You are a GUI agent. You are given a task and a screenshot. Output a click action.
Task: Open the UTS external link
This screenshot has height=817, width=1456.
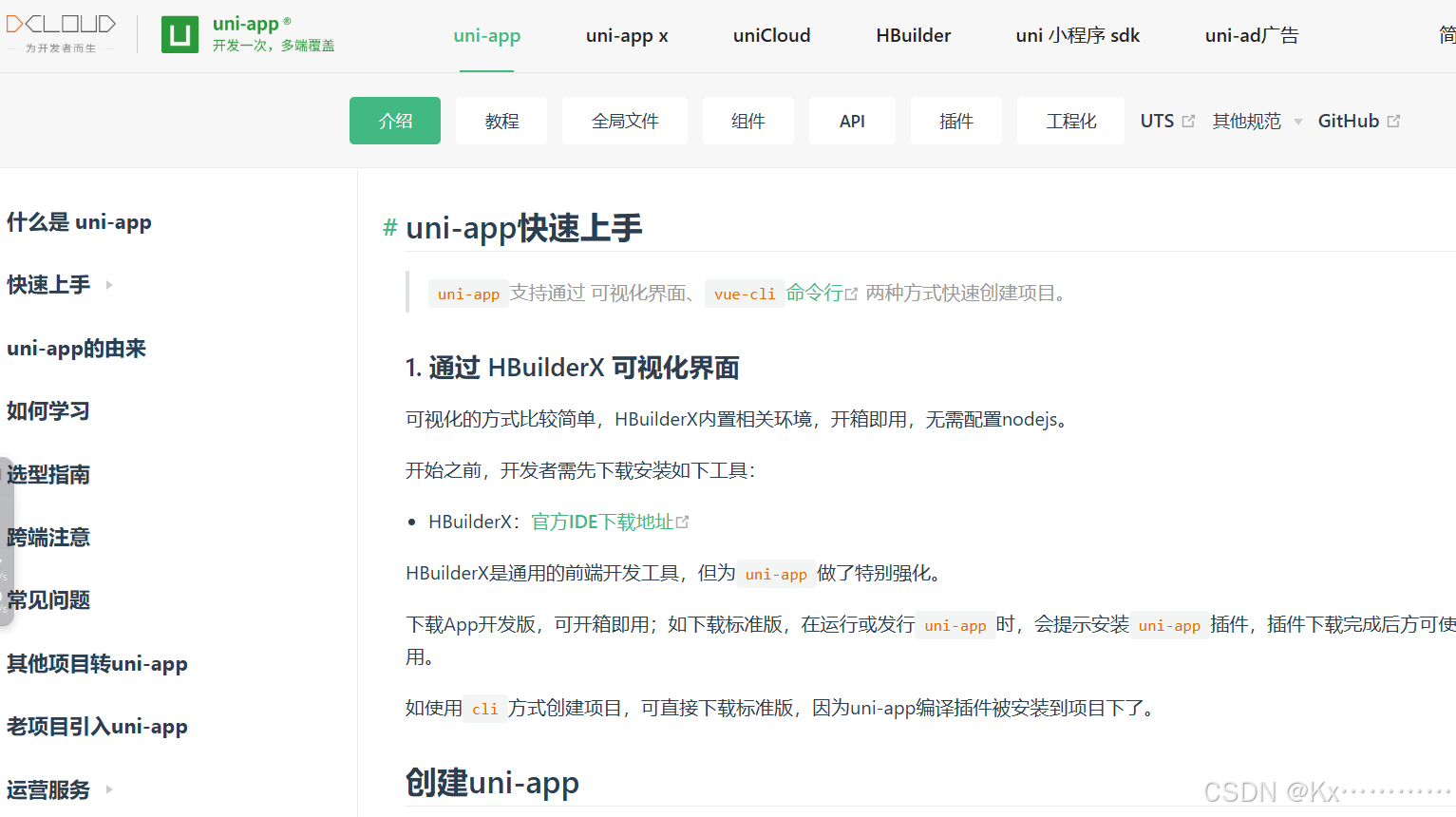pyautogui.click(x=1166, y=121)
